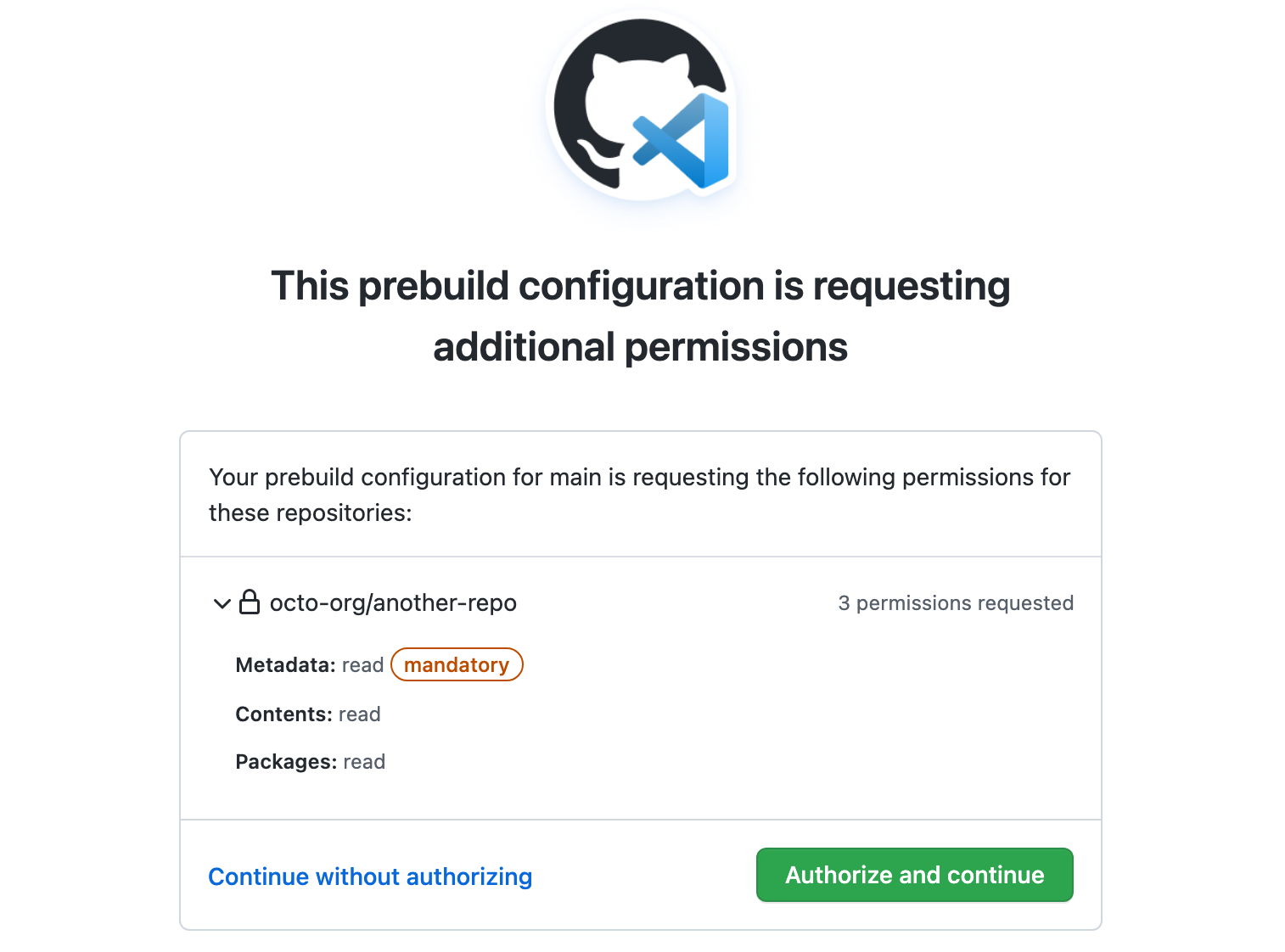Click the mandatory badge next to Metadata
Image resolution: width=1285 pixels, height=952 pixels.
pyautogui.click(x=457, y=664)
